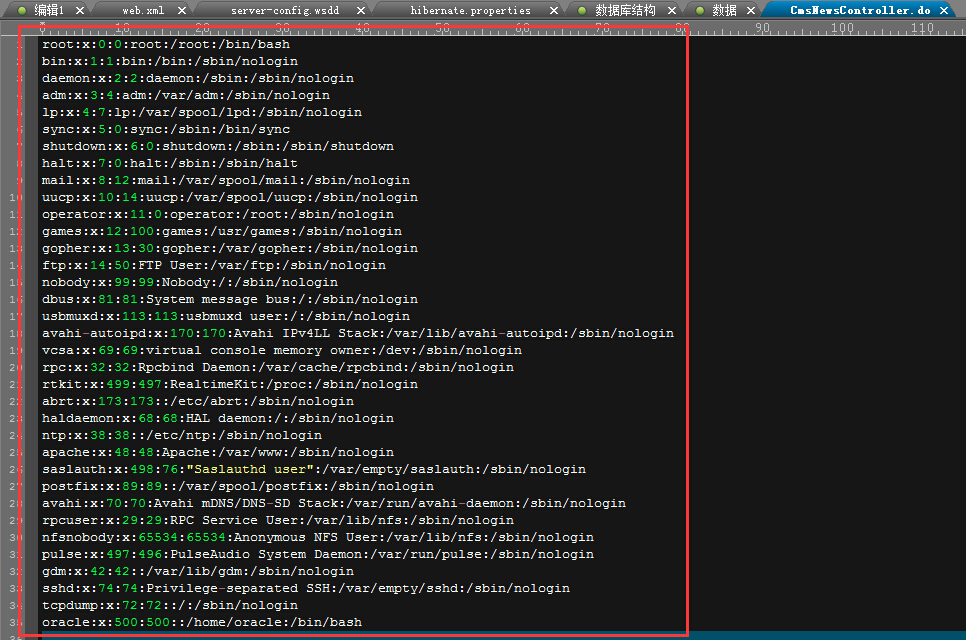966x640 pixels.
Task: Close the hibernate.properties tab
Action: coord(554,10)
